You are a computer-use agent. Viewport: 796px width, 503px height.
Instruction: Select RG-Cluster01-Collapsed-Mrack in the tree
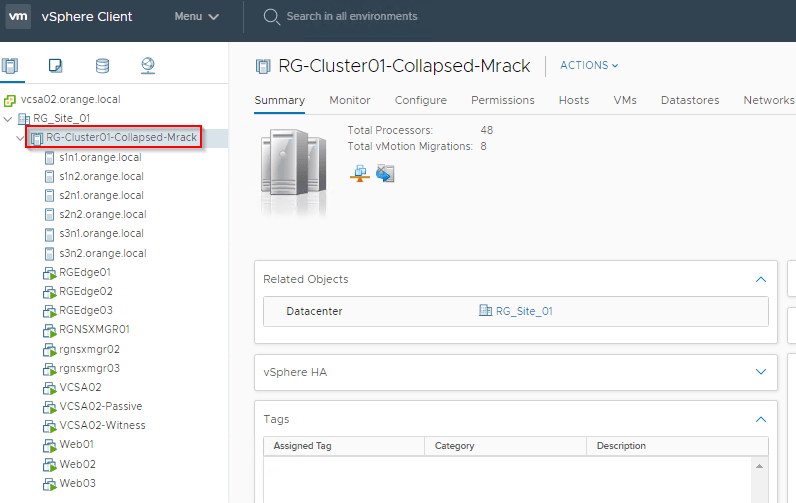(121, 137)
